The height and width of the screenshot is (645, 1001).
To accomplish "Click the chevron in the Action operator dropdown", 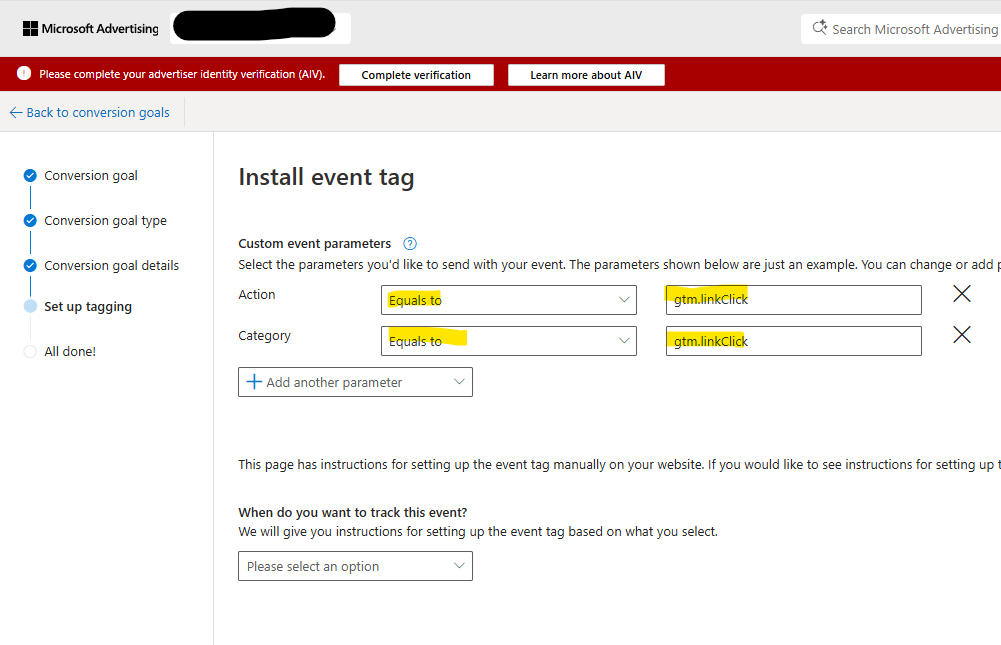I will coord(624,300).
